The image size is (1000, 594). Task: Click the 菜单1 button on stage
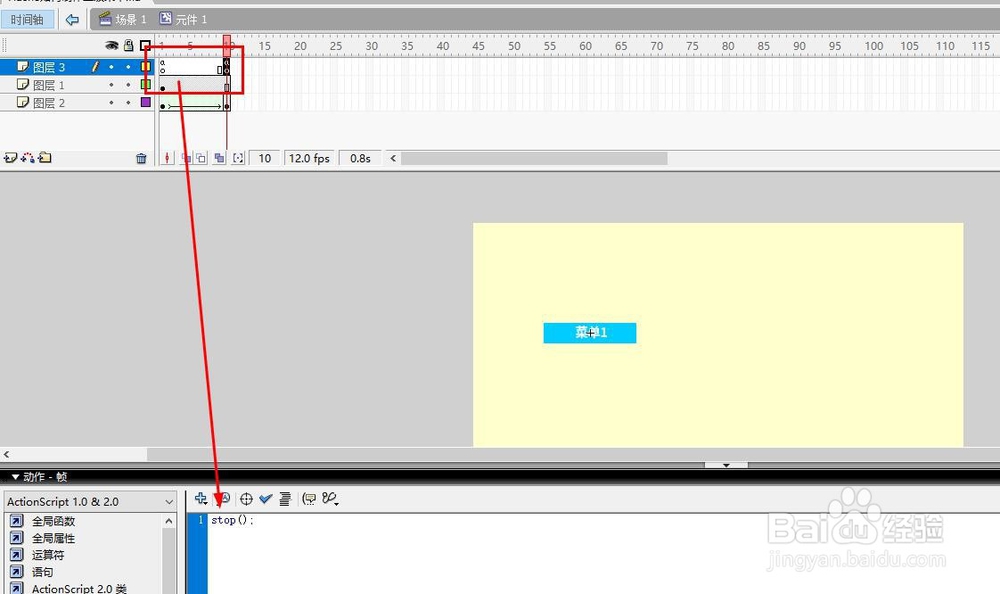(590, 332)
